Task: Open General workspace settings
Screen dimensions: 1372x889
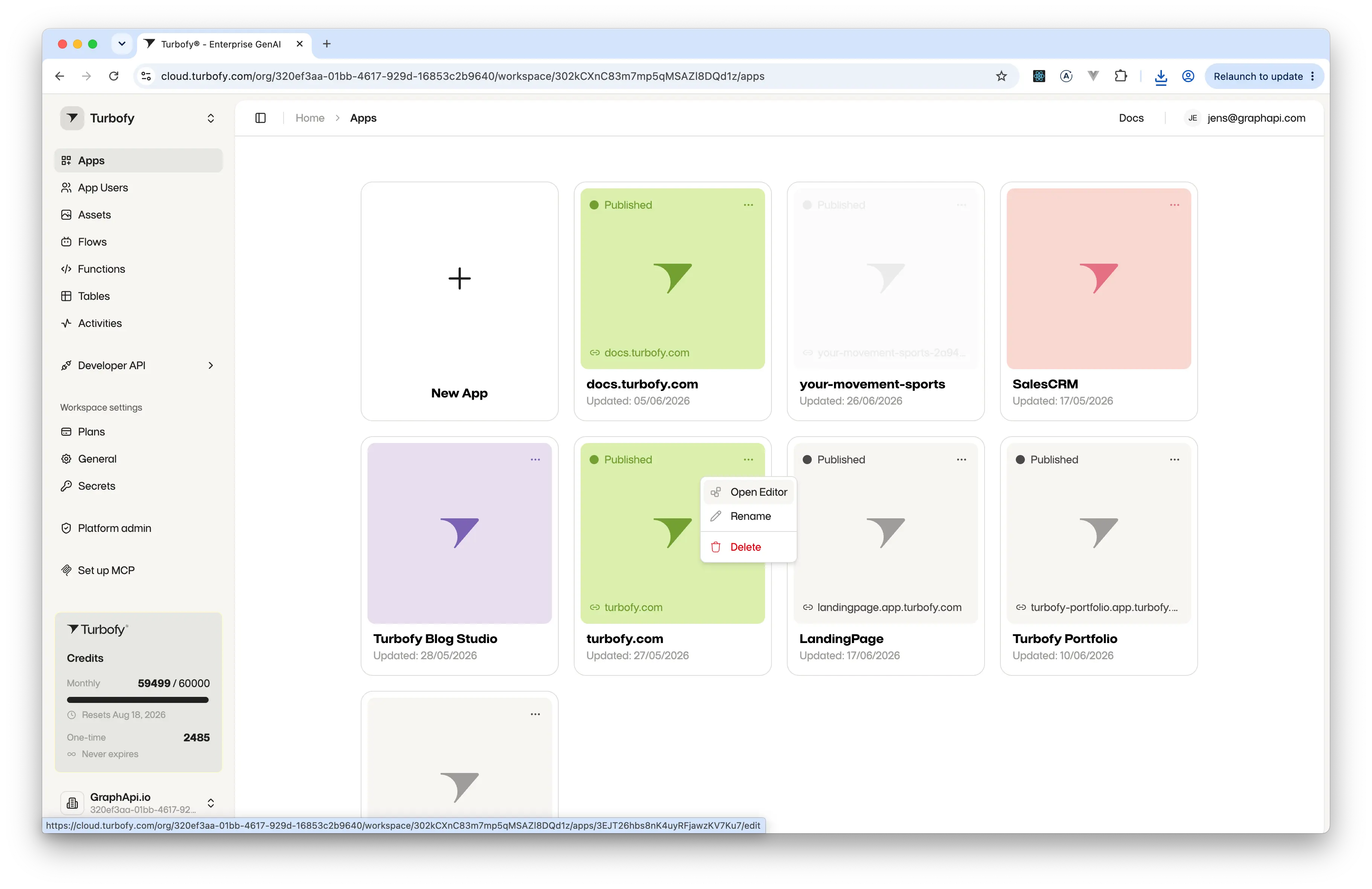Action: (138, 459)
